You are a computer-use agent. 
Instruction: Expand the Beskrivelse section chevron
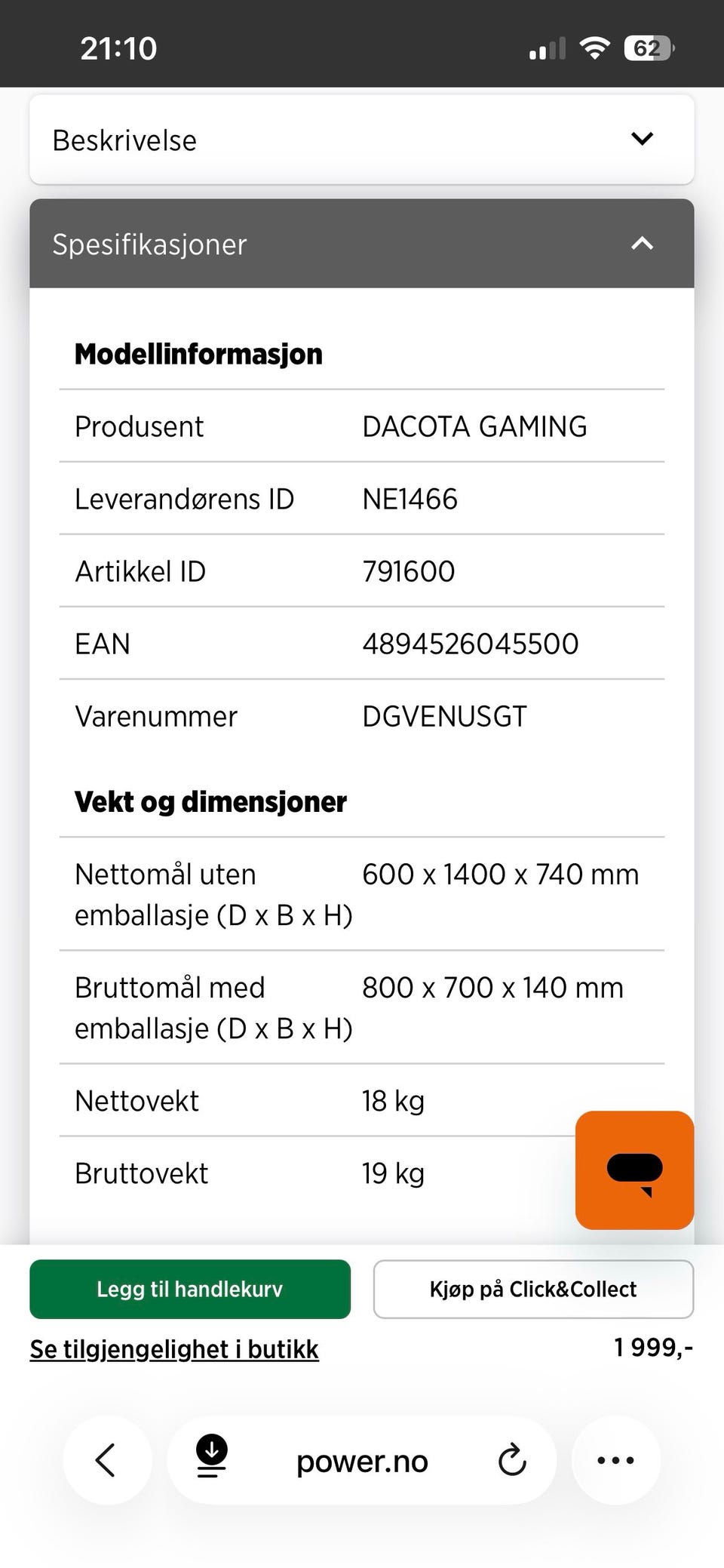point(642,139)
